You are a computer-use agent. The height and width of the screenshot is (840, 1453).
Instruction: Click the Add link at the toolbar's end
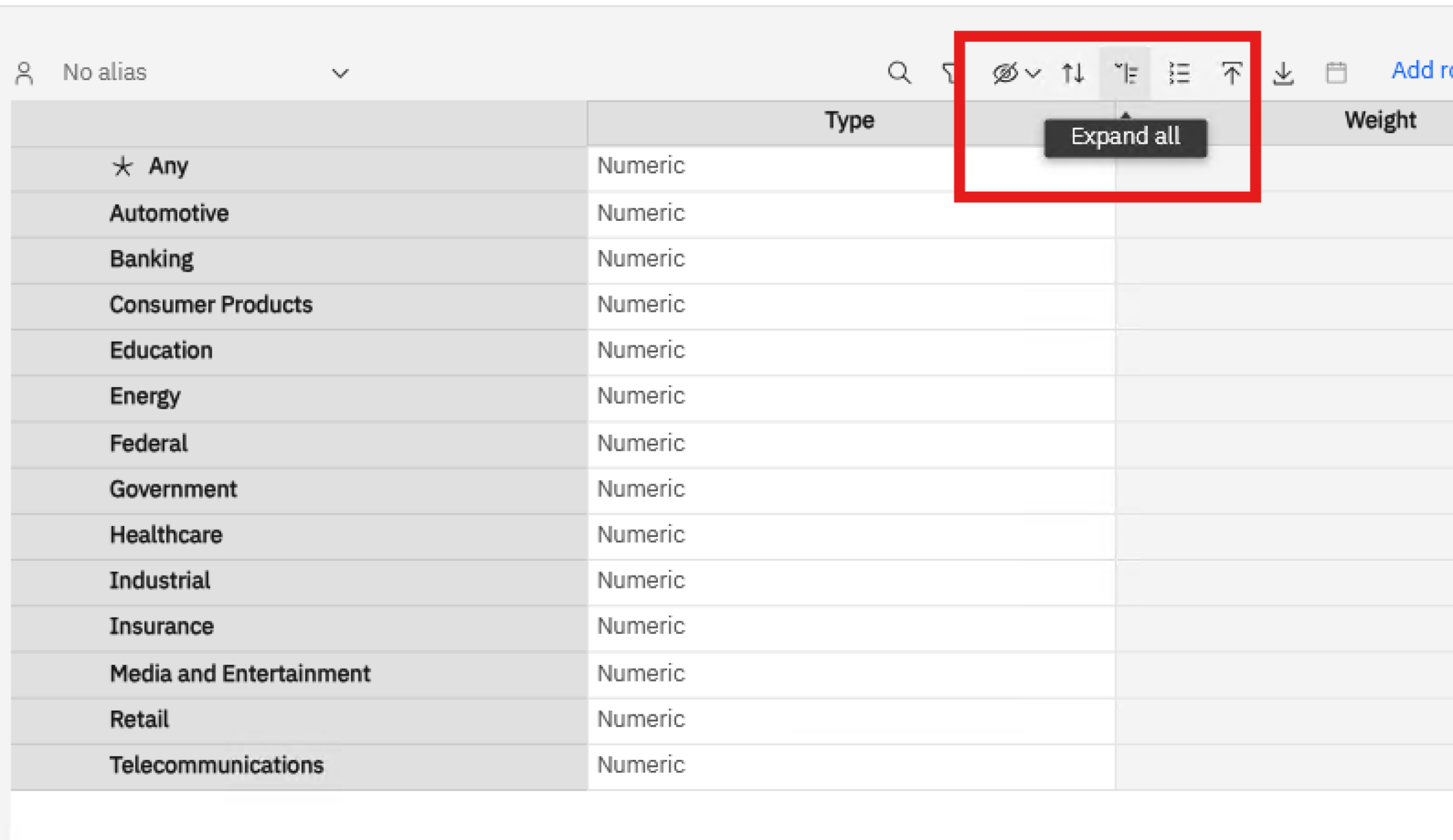[1421, 70]
